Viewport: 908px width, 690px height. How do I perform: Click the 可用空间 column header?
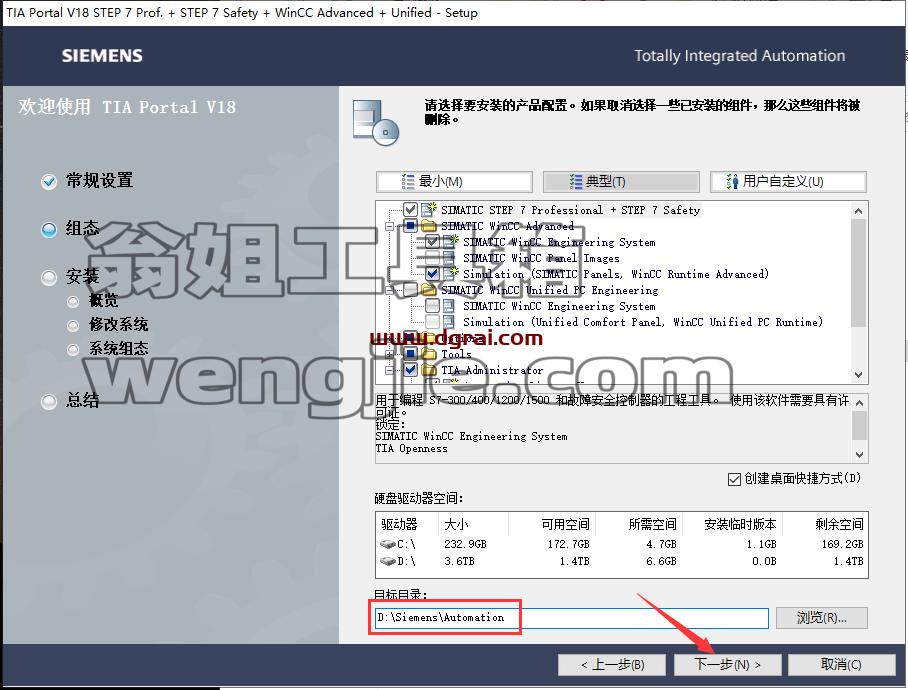(565, 524)
